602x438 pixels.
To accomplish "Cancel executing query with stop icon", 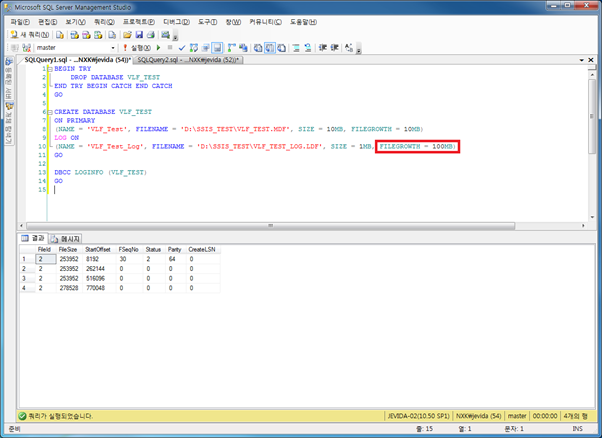I will pyautogui.click(x=170, y=48).
